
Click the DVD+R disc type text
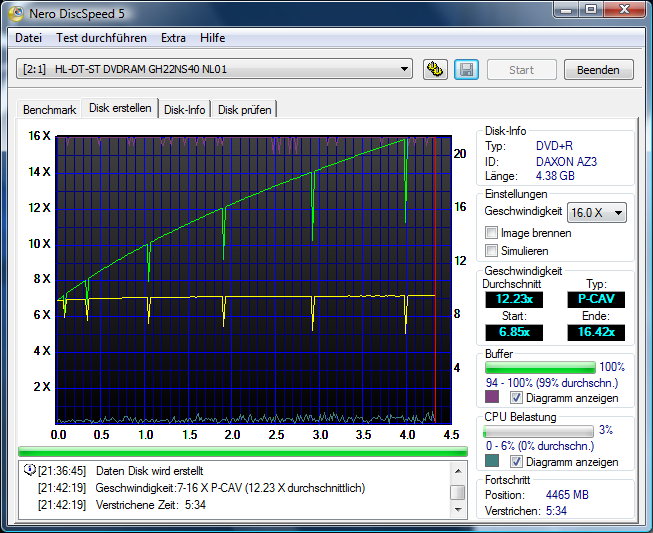pyautogui.click(x=554, y=146)
